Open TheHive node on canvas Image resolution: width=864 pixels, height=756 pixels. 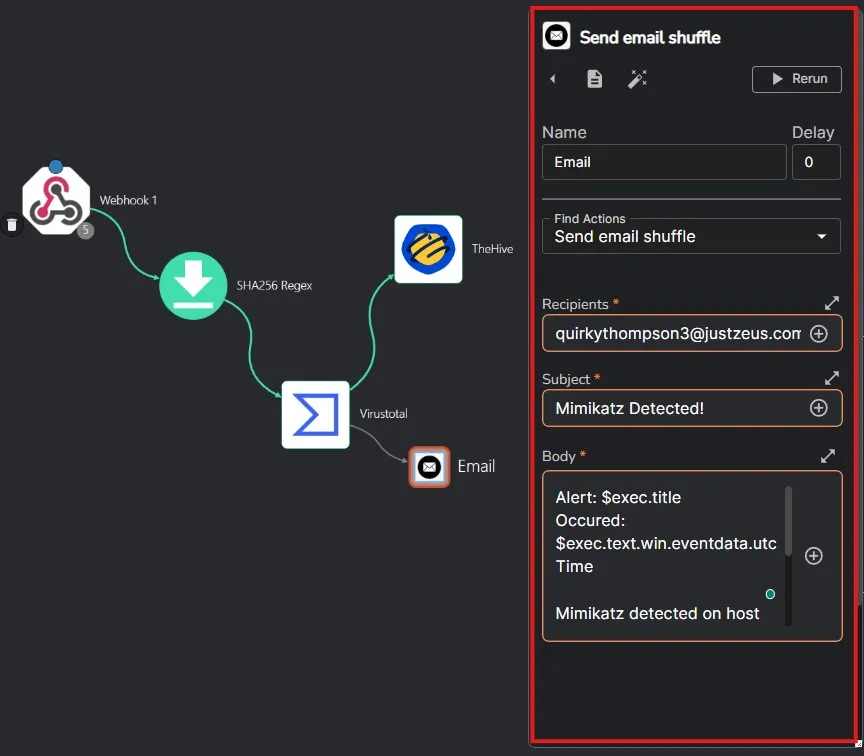(428, 249)
